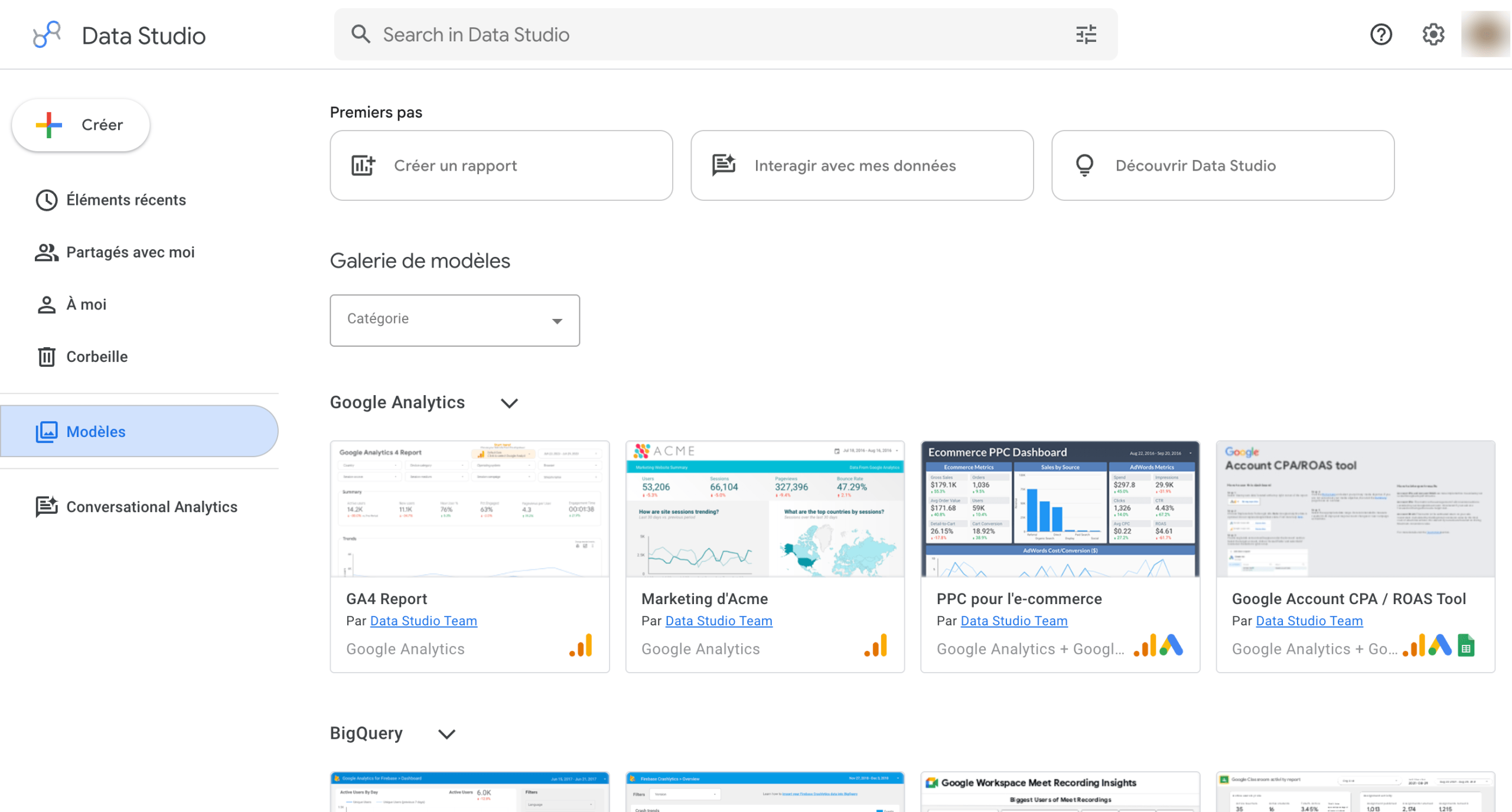This screenshot has width=1512, height=812.
Task: Go to À moi in the sidebar
Action: click(x=139, y=305)
